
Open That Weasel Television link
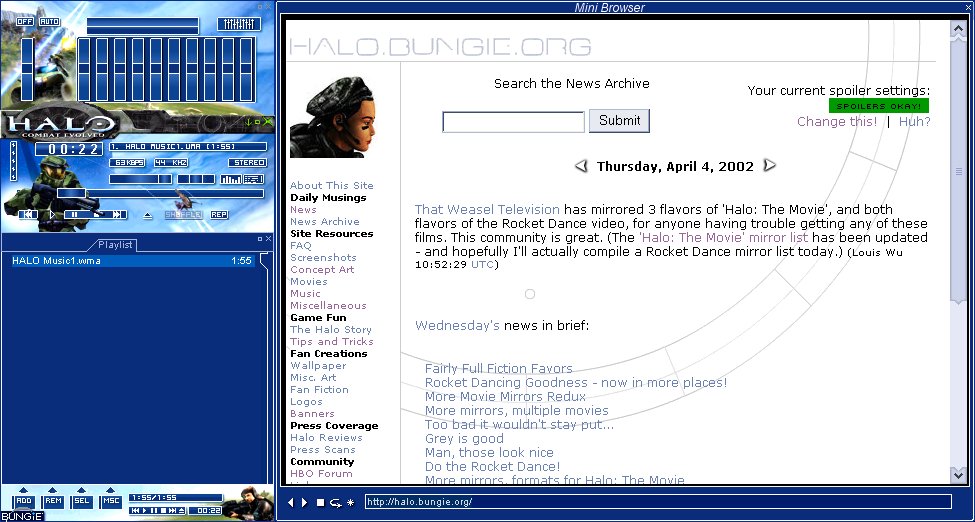(487, 209)
